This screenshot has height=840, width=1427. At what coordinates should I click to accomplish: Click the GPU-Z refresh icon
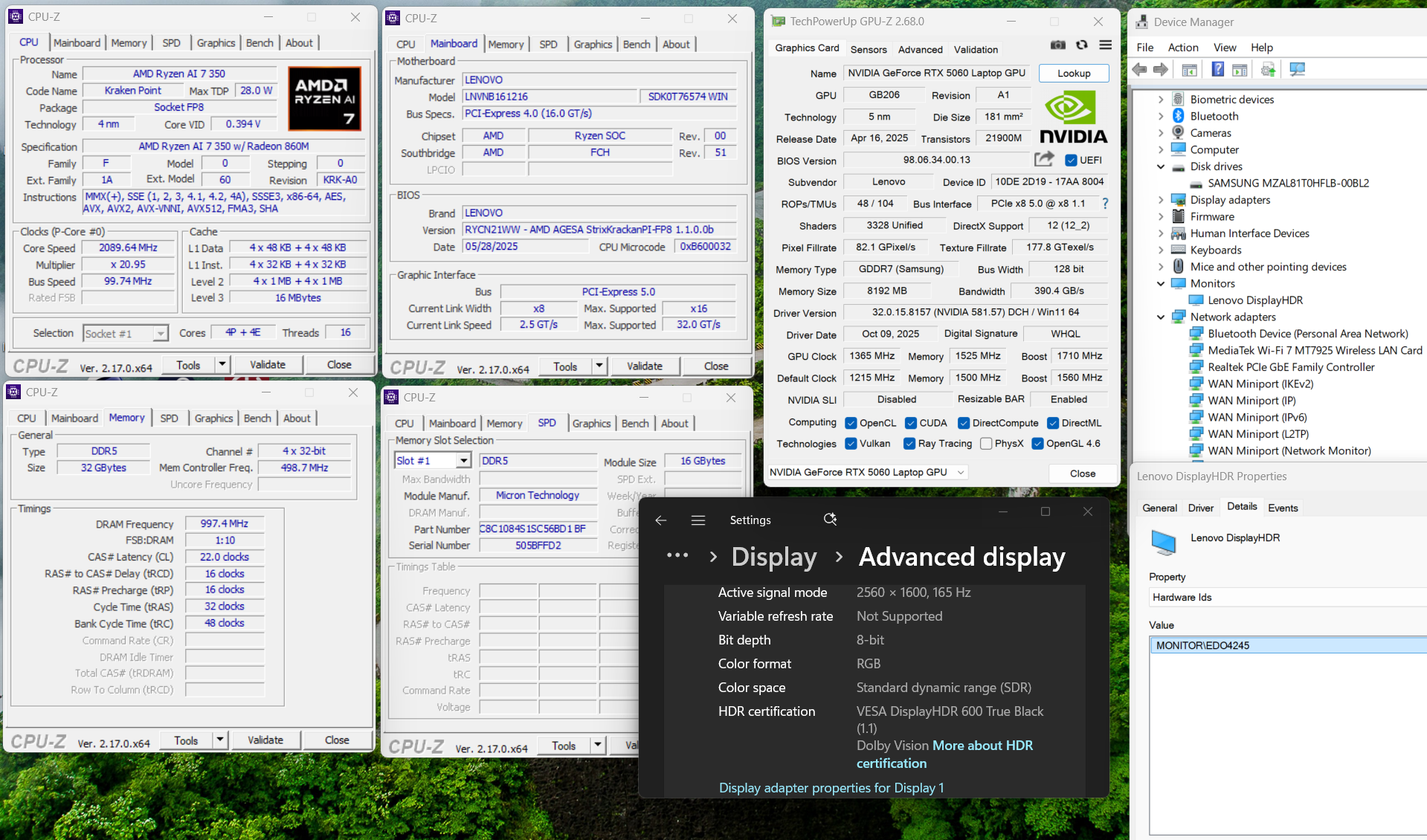pyautogui.click(x=1082, y=45)
